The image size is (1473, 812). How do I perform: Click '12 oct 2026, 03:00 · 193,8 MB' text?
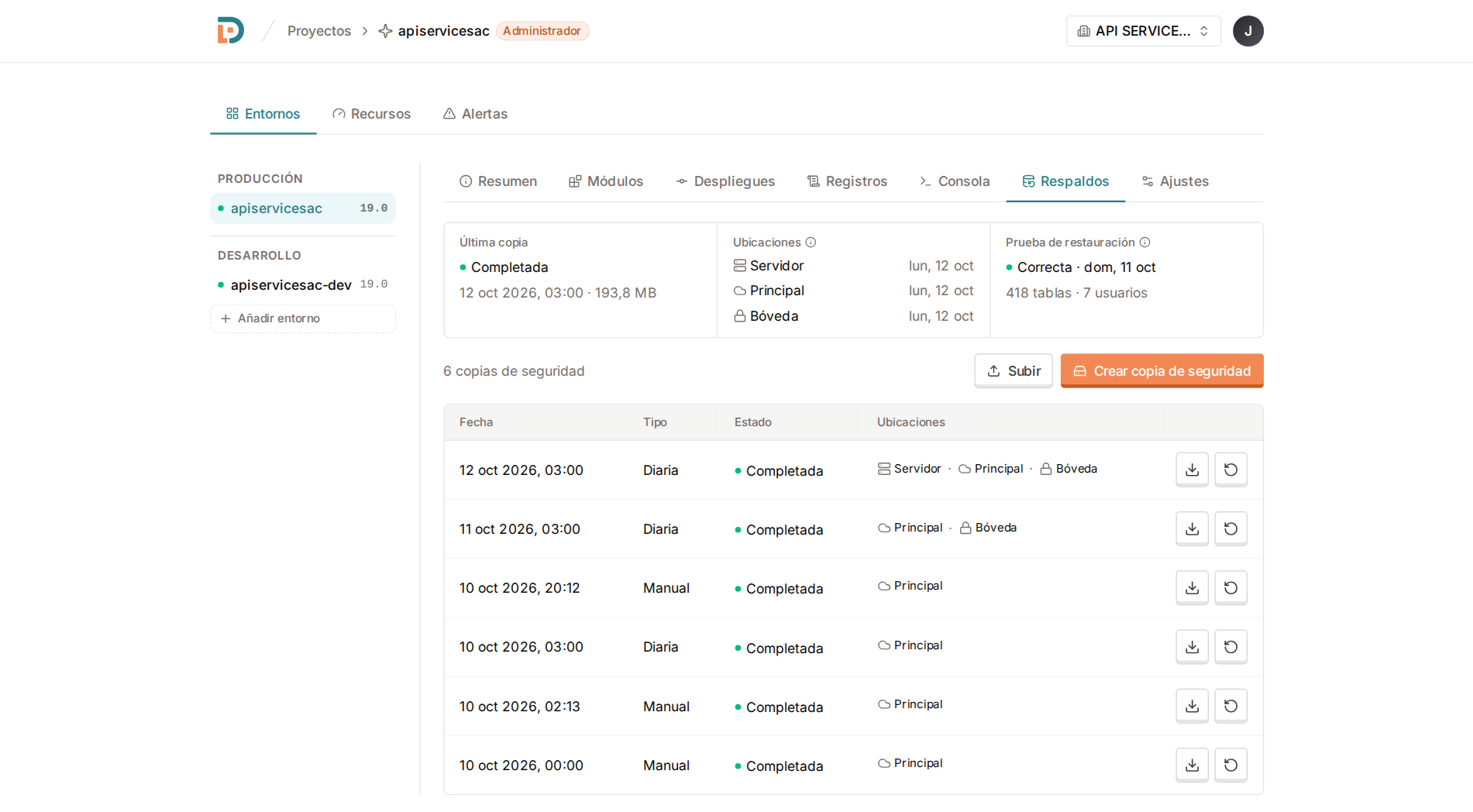coord(558,293)
